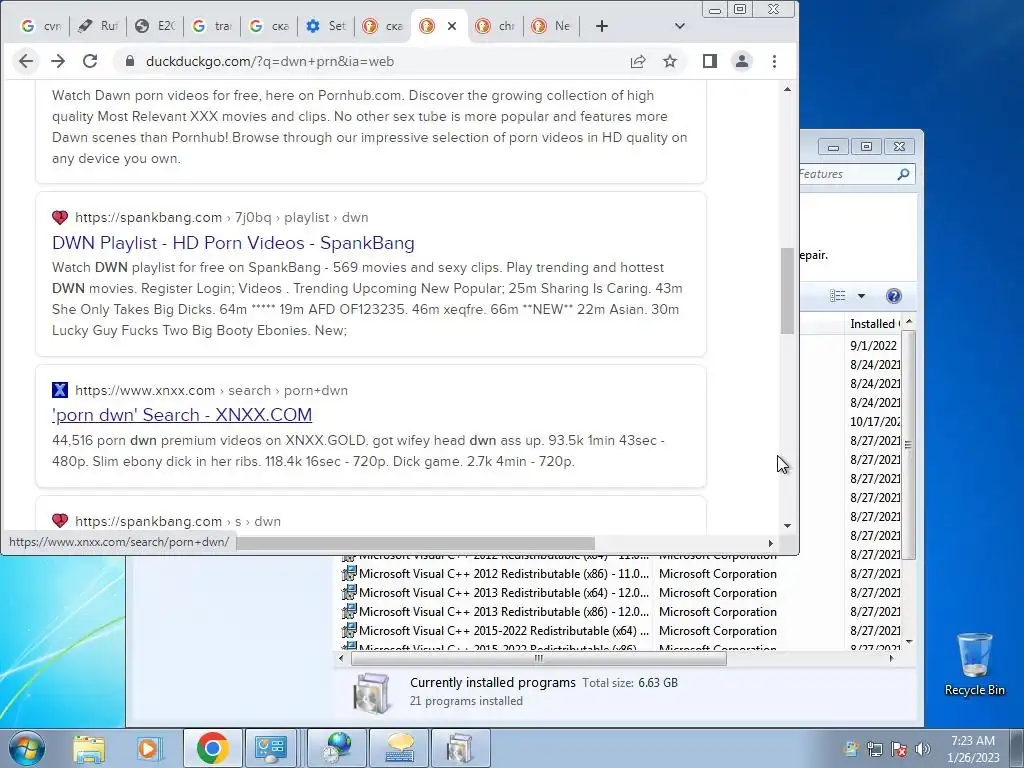The height and width of the screenshot is (768, 1024).
Task: Click the first system tray flag icon
Action: click(x=851, y=749)
